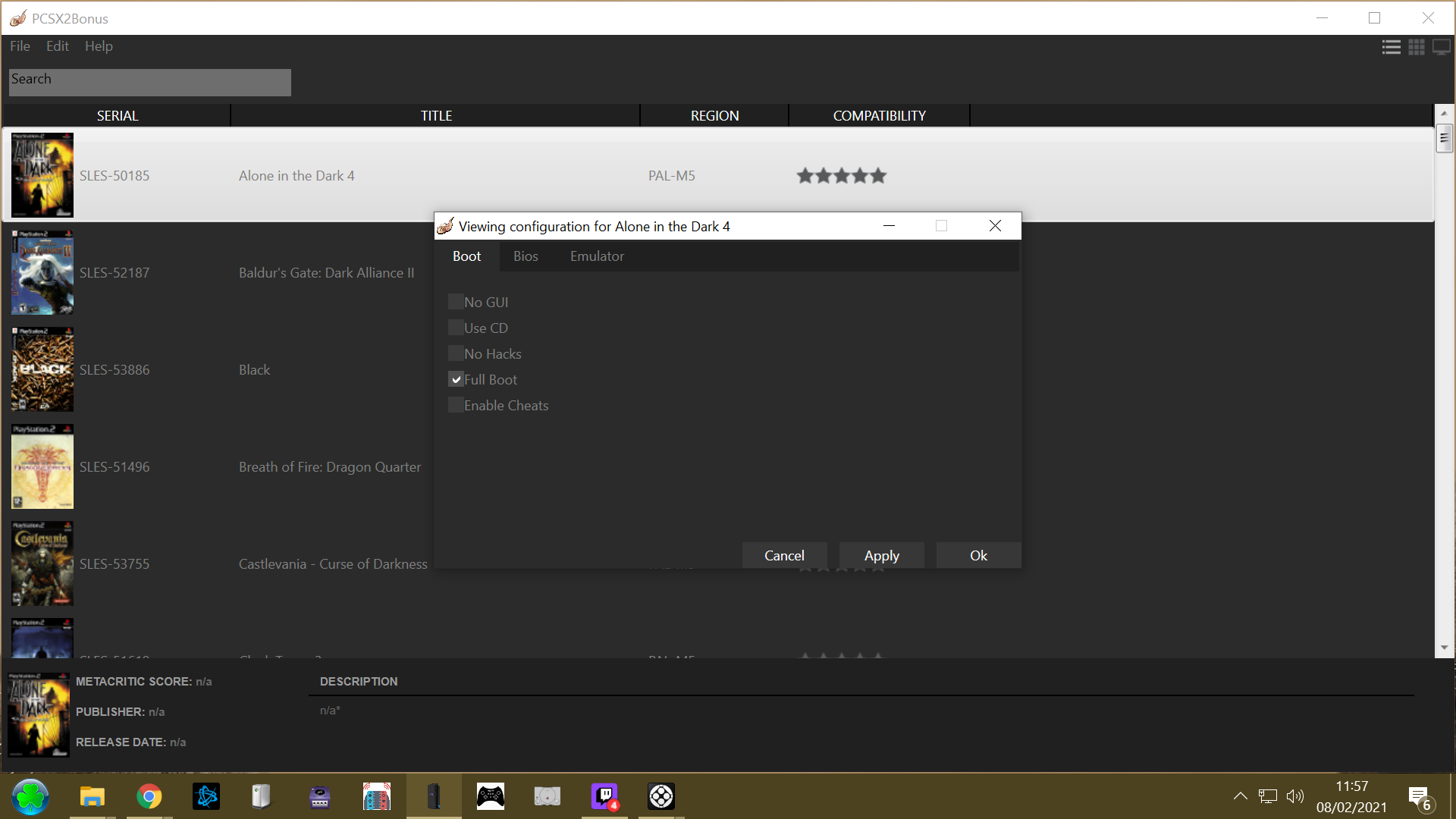Sort by COMPATIBILITY column header
This screenshot has width=1456, height=819.
point(880,115)
